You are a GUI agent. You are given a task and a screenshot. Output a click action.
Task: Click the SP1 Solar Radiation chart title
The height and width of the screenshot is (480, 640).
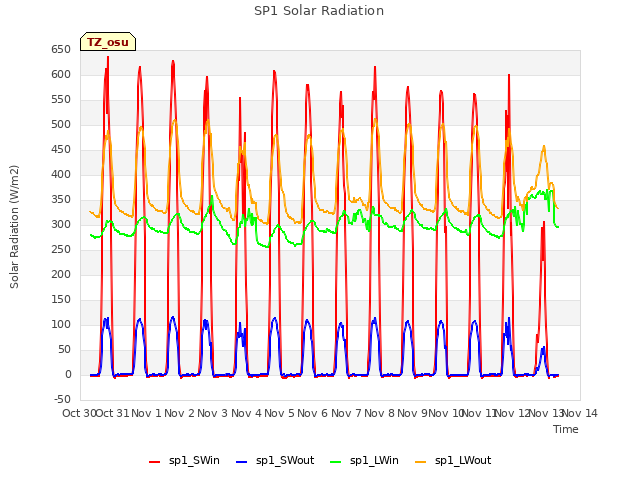click(319, 11)
